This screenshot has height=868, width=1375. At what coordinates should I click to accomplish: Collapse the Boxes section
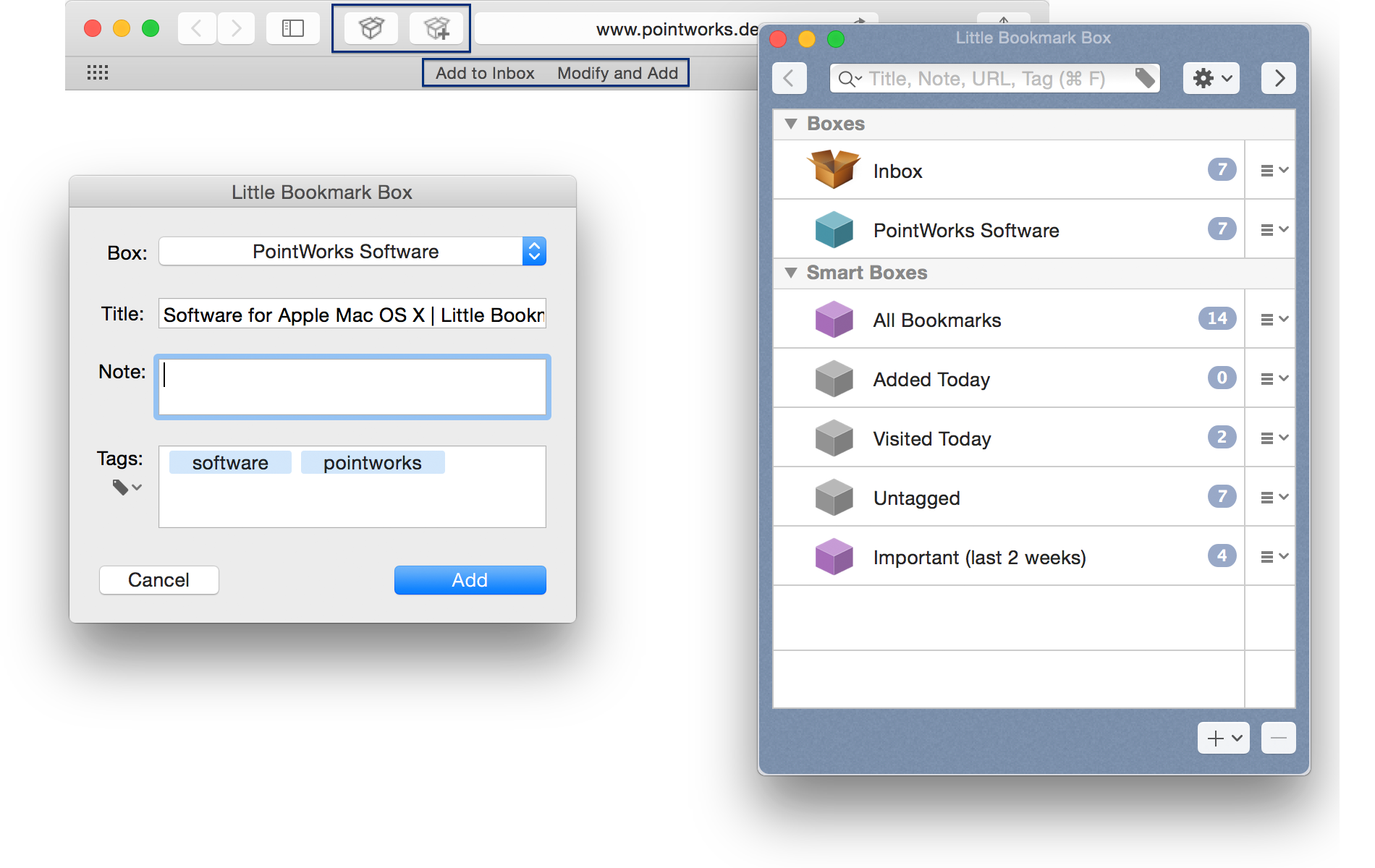tap(792, 124)
